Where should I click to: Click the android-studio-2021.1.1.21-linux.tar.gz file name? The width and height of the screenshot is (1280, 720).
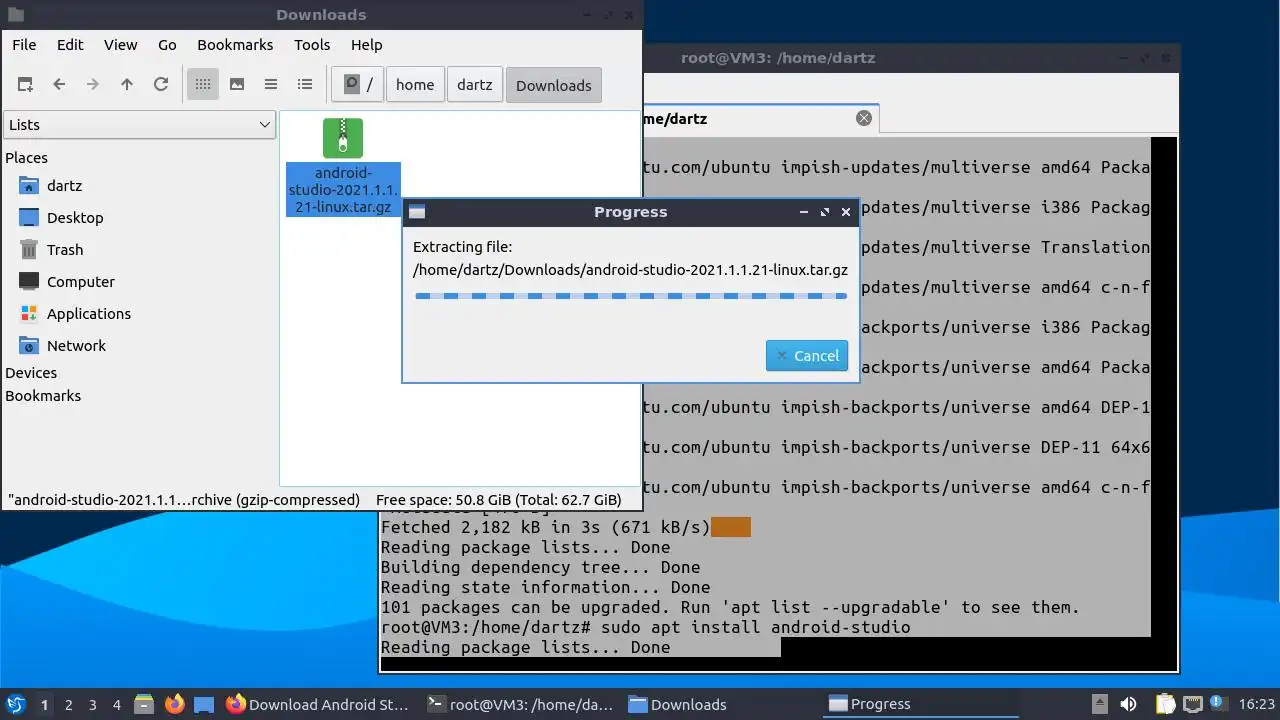click(343, 190)
